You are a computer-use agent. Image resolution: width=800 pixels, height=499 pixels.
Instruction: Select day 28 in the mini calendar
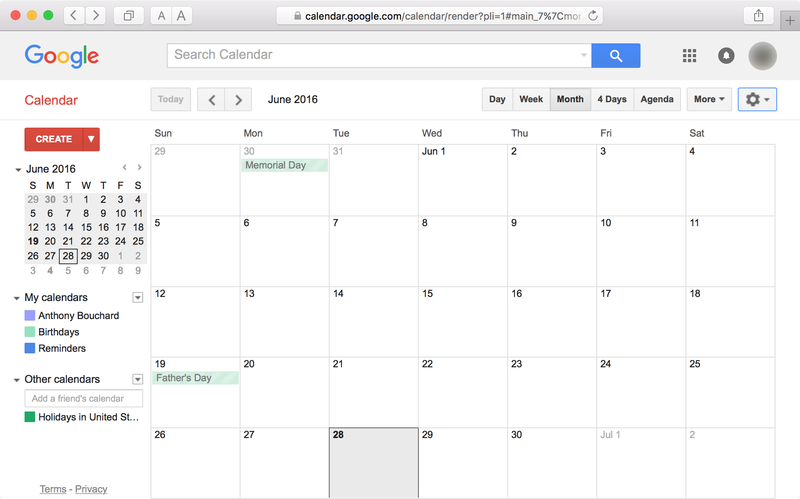[68, 256]
